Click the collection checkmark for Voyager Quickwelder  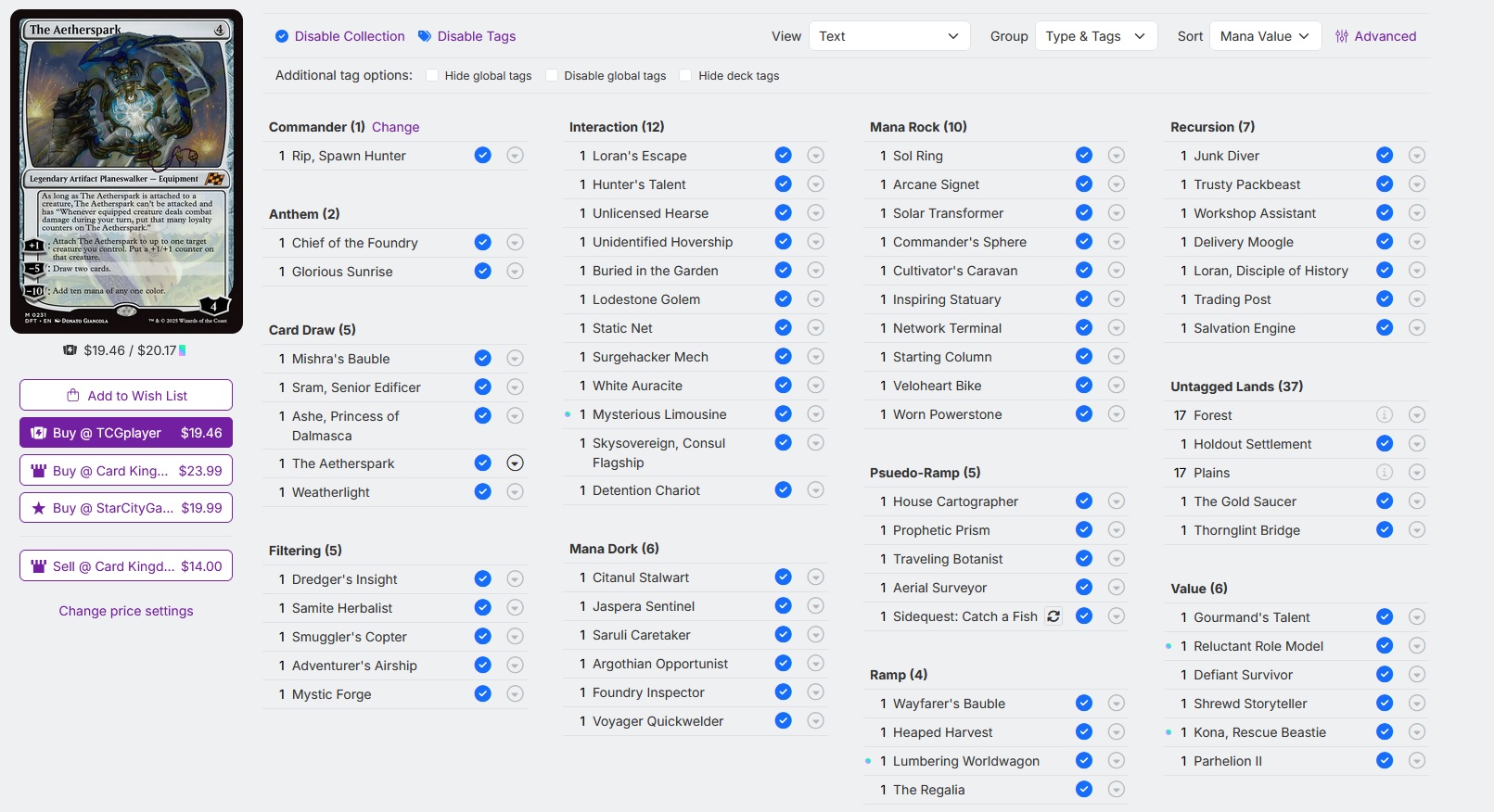pos(784,721)
